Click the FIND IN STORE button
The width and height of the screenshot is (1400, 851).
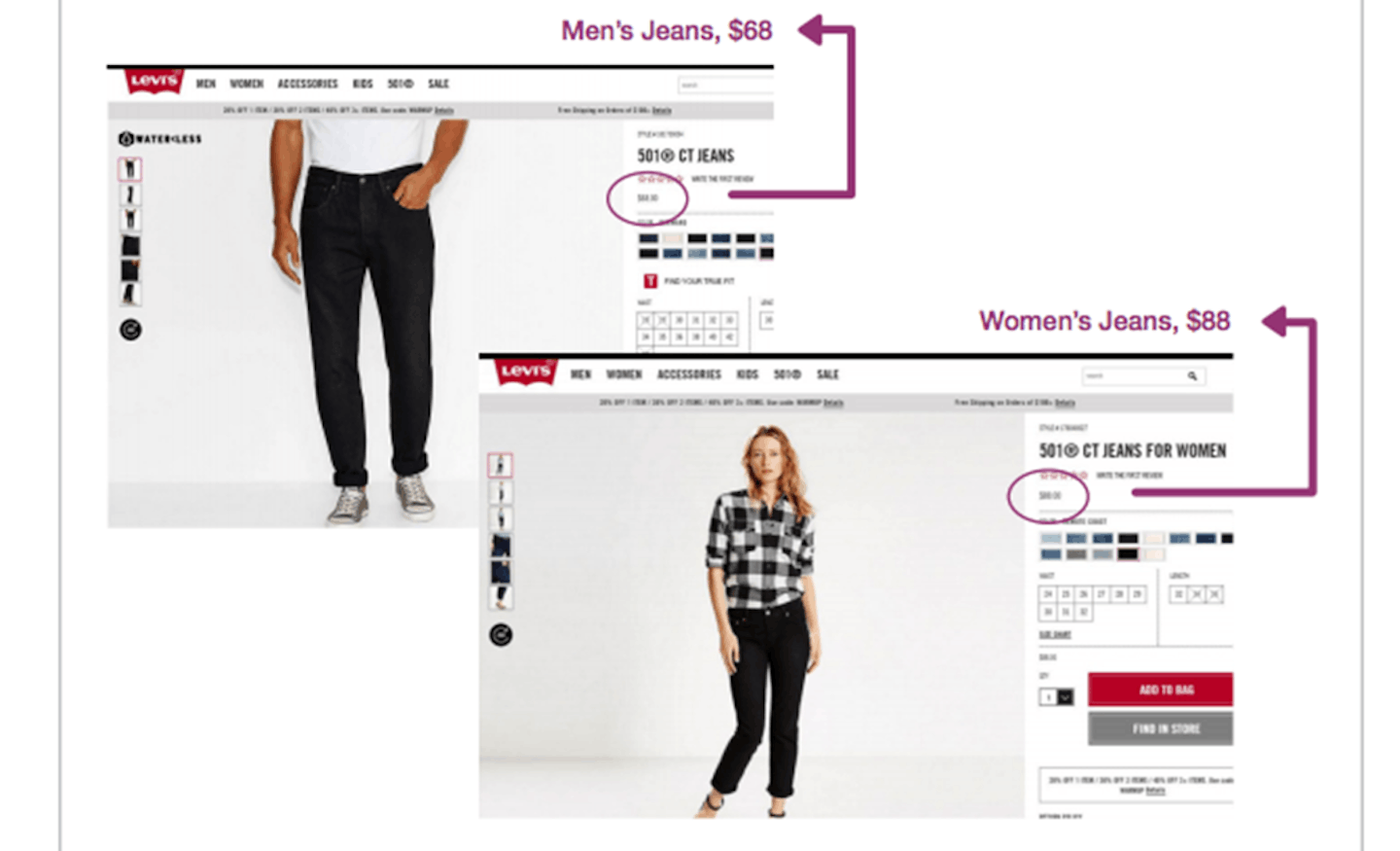pyautogui.click(x=1161, y=728)
